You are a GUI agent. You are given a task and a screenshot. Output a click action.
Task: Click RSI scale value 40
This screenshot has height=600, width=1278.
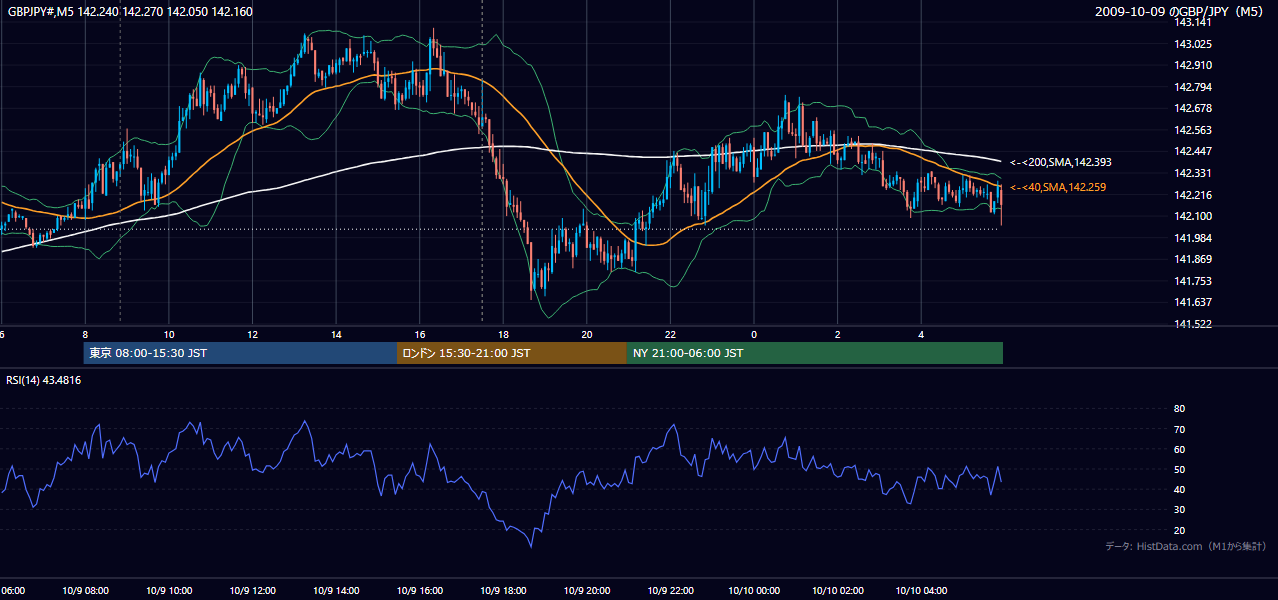pyautogui.click(x=1179, y=489)
